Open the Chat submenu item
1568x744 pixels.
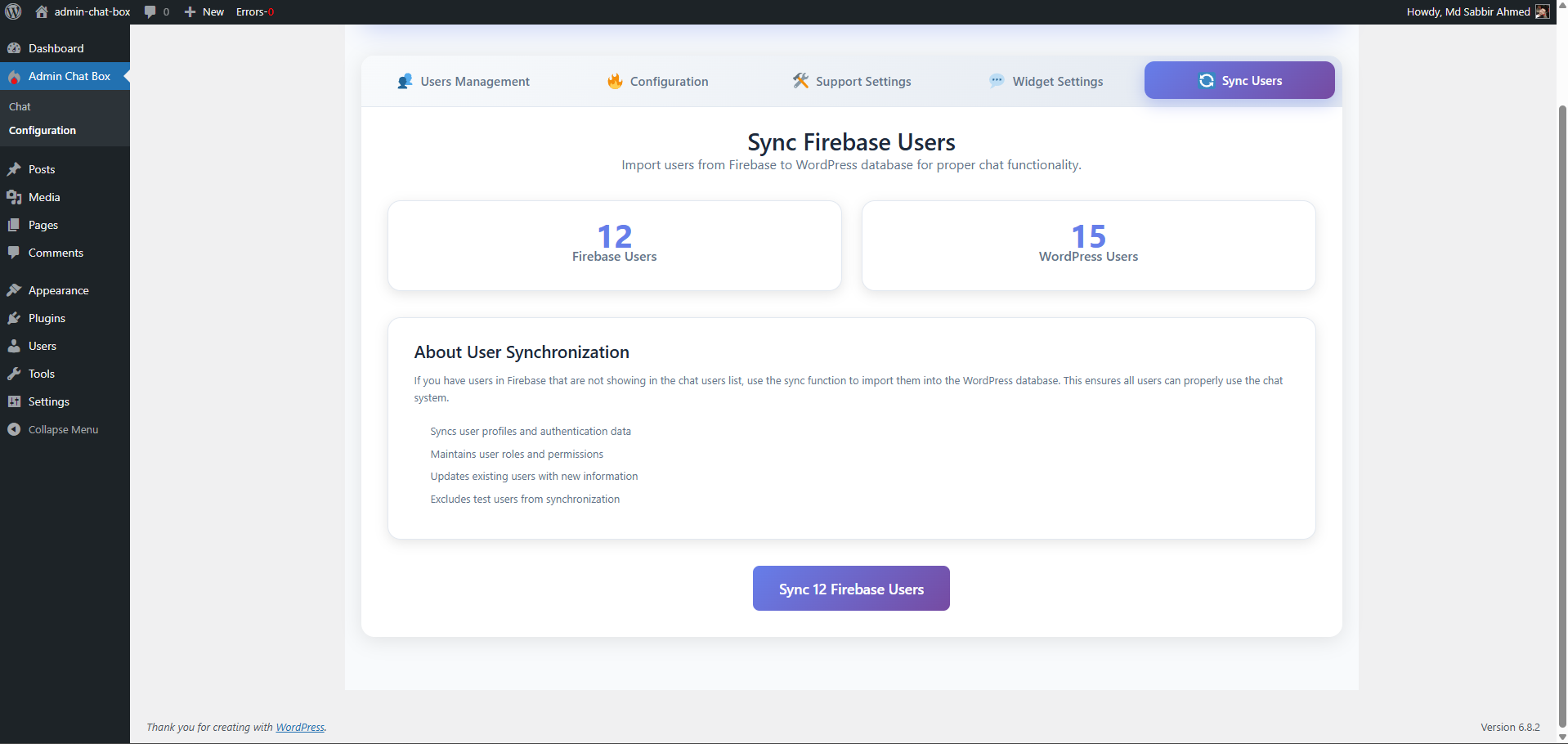click(65, 106)
